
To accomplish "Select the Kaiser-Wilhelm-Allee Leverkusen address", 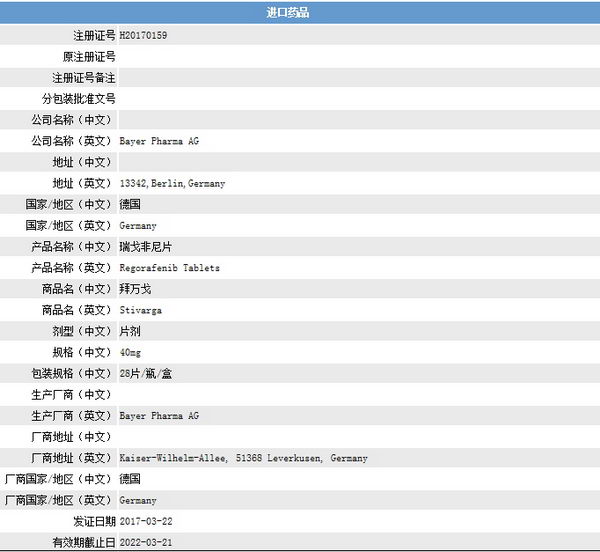I will click(243, 458).
